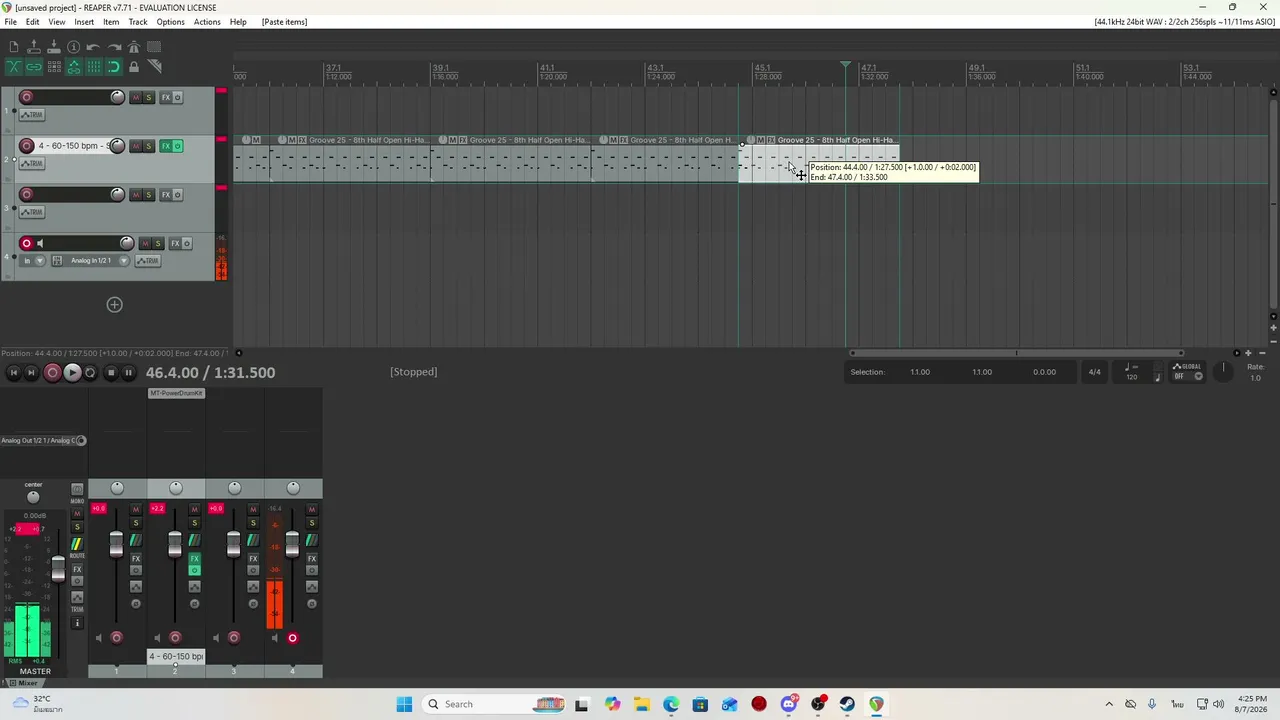This screenshot has width=1280, height=720.
Task: Toggle the locking padlock icon
Action: tap(134, 67)
